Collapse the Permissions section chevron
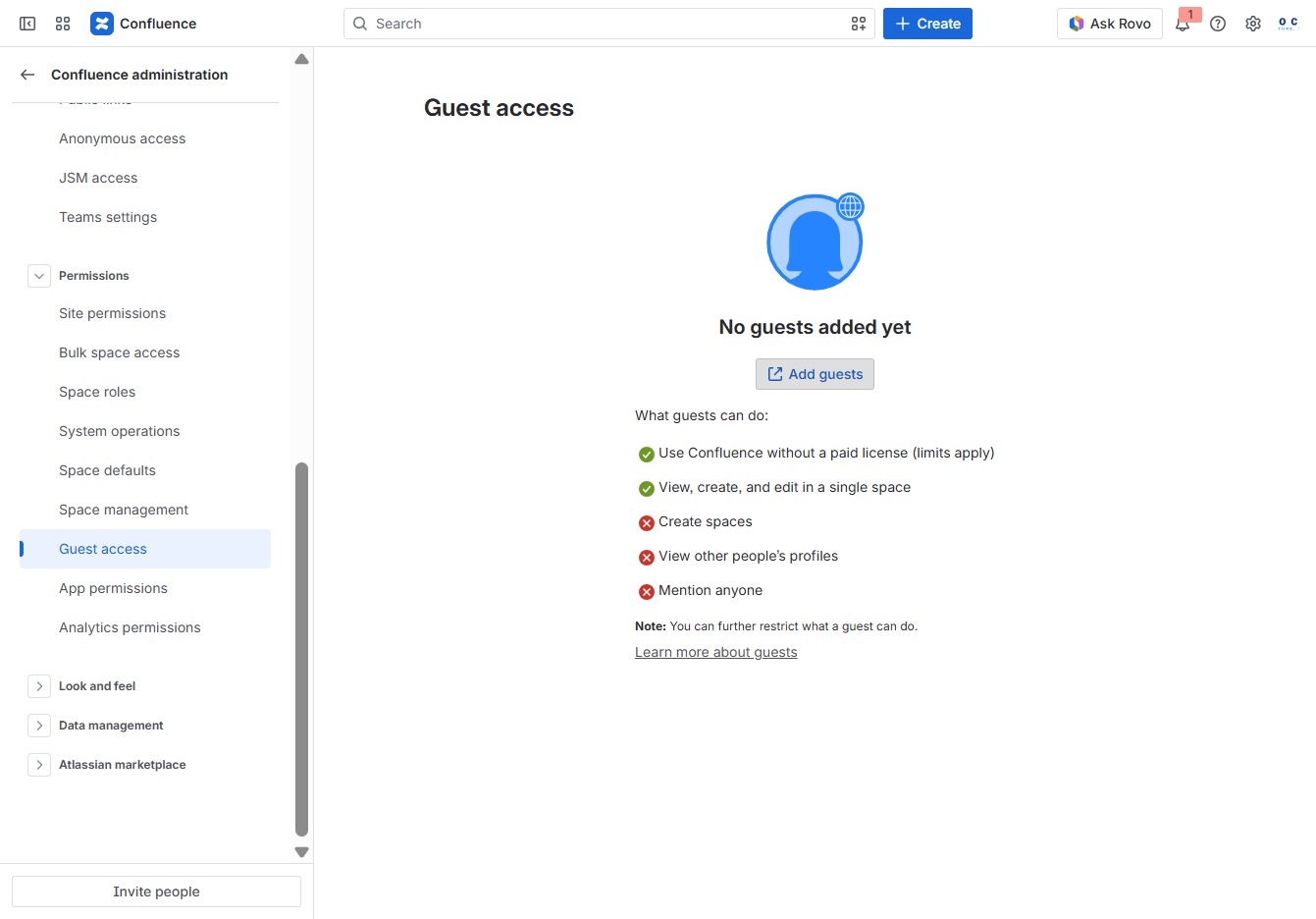1316x919 pixels. click(39, 276)
